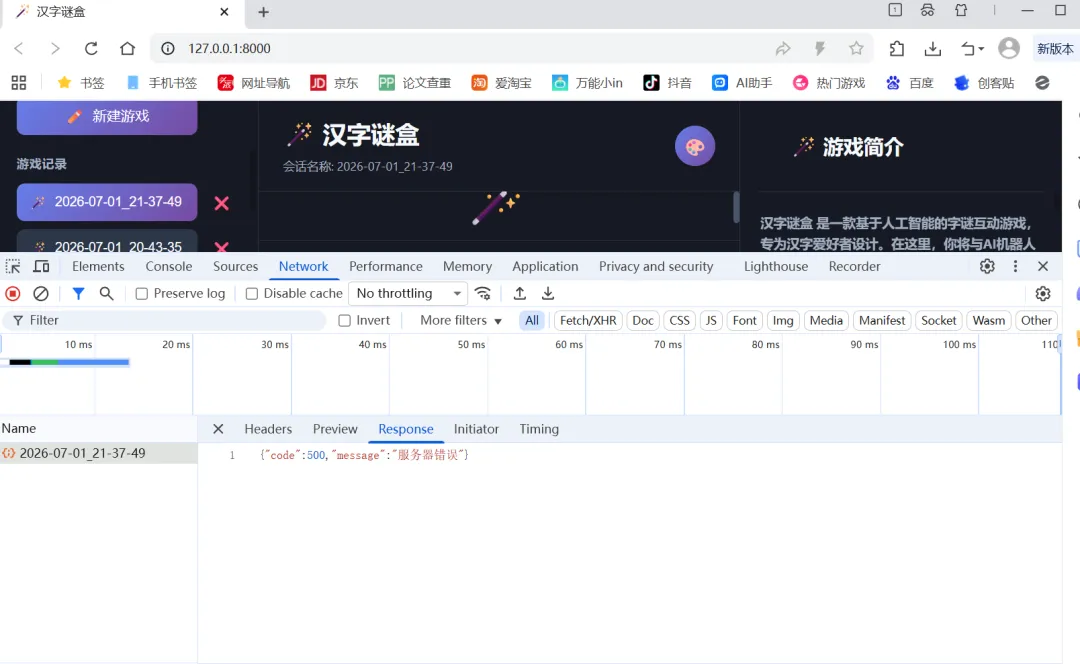Open the 抖音 bookmark
The image size is (1080, 664).
tap(667, 83)
